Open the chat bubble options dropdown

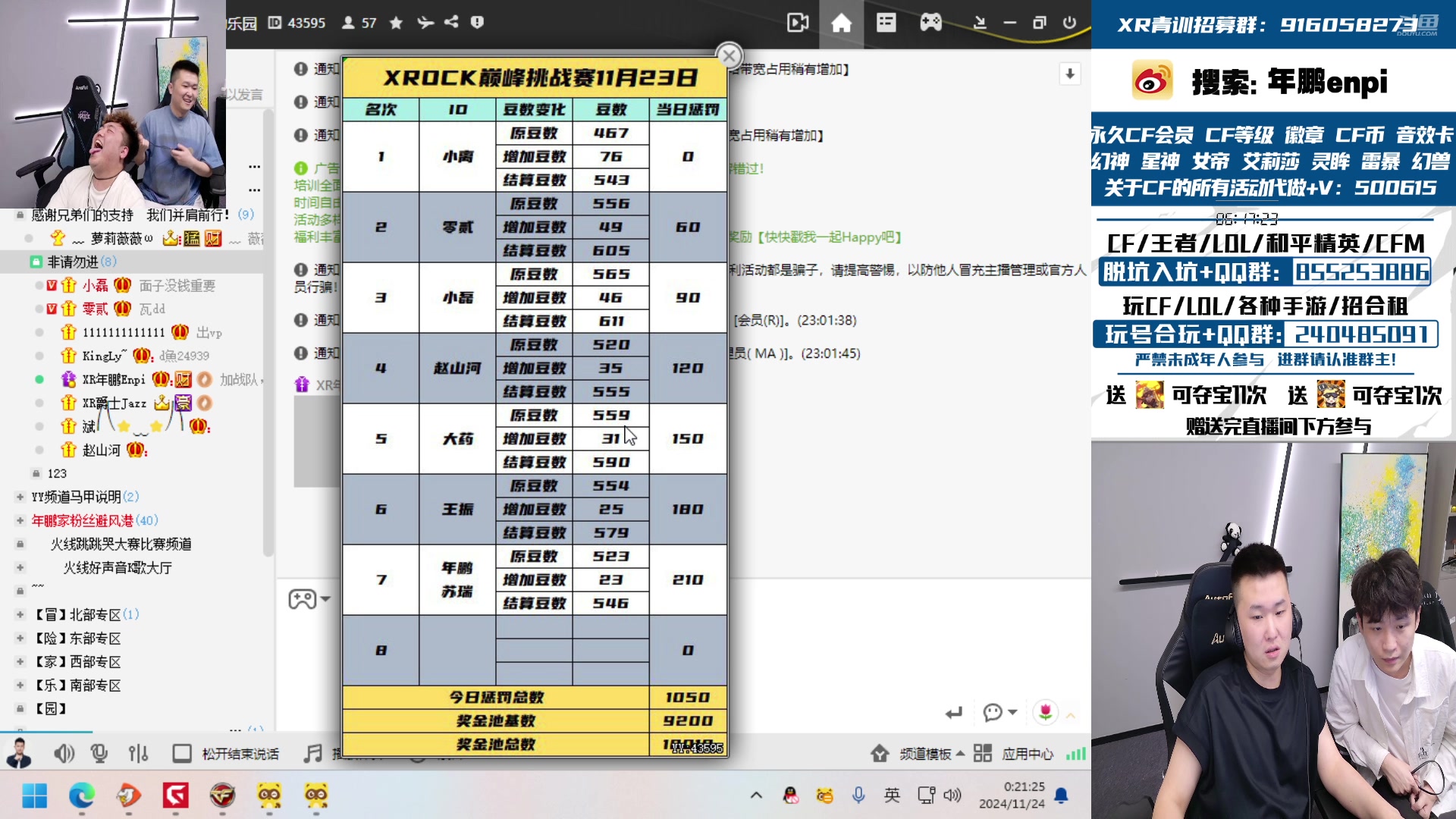(999, 712)
